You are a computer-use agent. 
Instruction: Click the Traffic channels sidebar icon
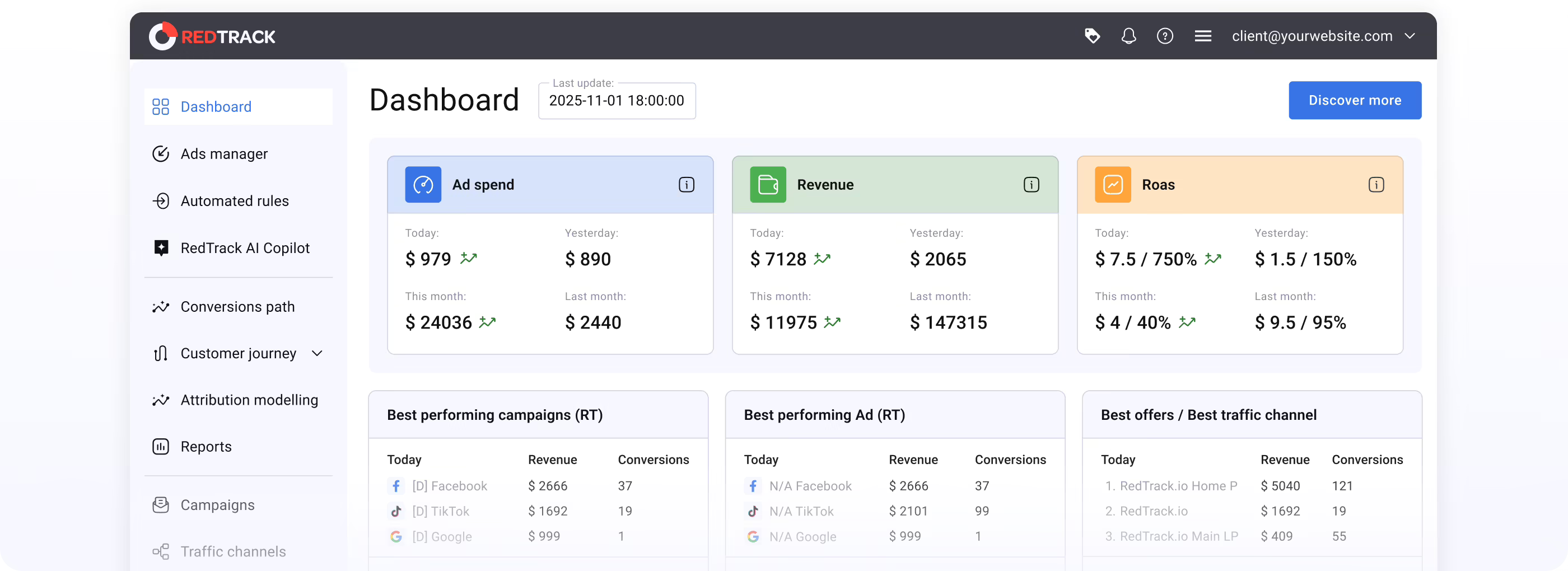[161, 551]
